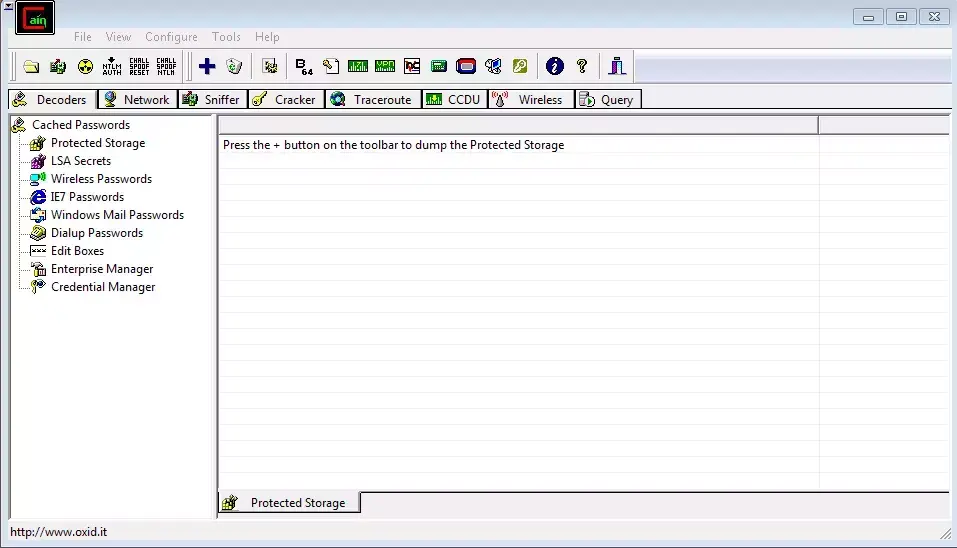
Task: Switch to the Wireless tab
Action: coord(532,99)
